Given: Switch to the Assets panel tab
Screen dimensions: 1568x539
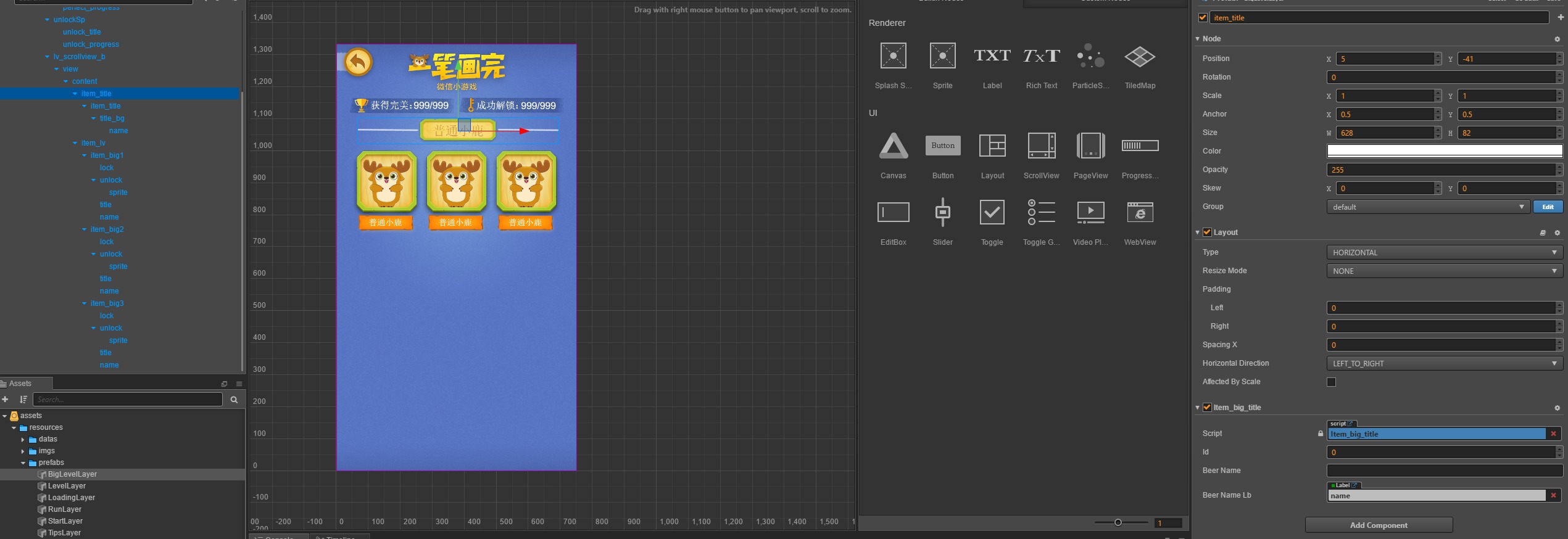Looking at the screenshot, I should pyautogui.click(x=20, y=384).
